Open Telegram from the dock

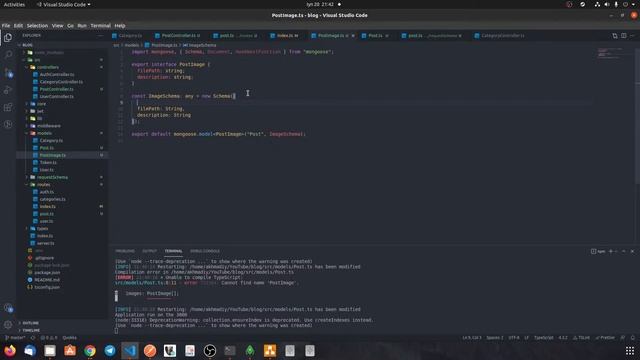(110, 351)
